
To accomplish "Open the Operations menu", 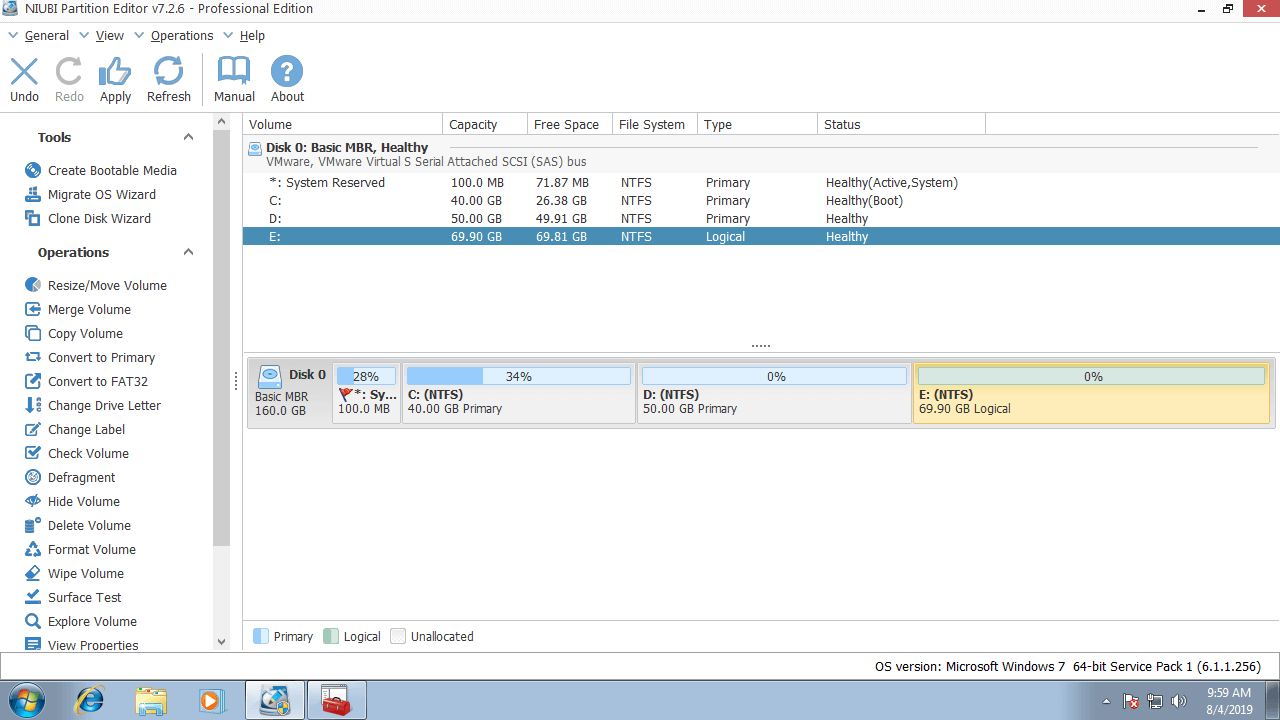I will 181,35.
